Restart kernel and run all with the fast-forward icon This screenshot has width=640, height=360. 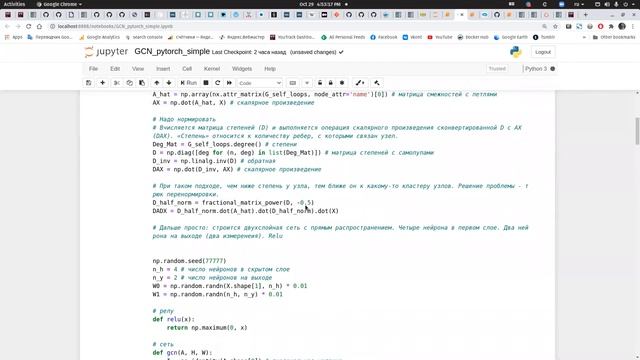click(229, 83)
